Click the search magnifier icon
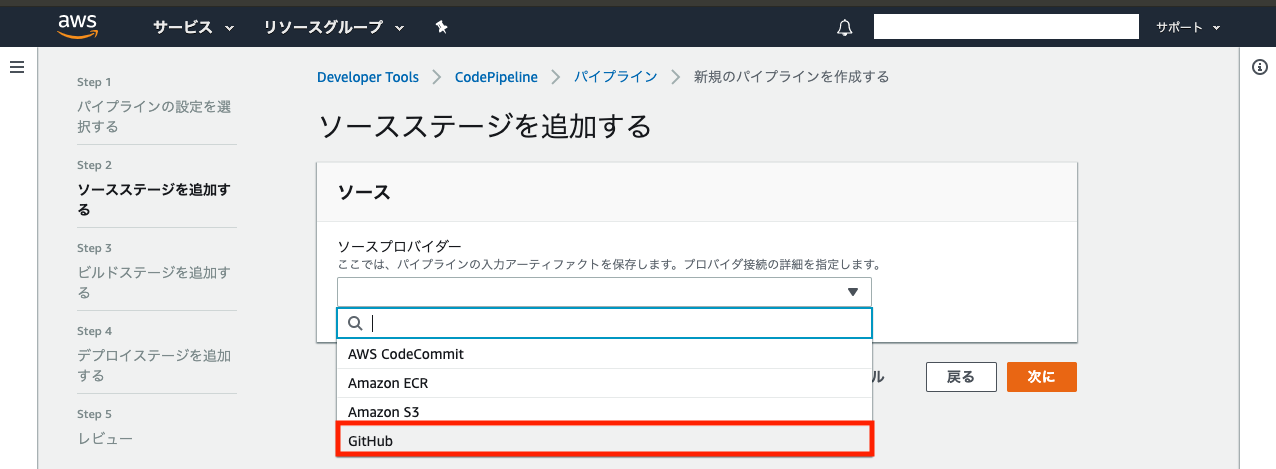Screen dimensions: 1276x469 [355, 323]
